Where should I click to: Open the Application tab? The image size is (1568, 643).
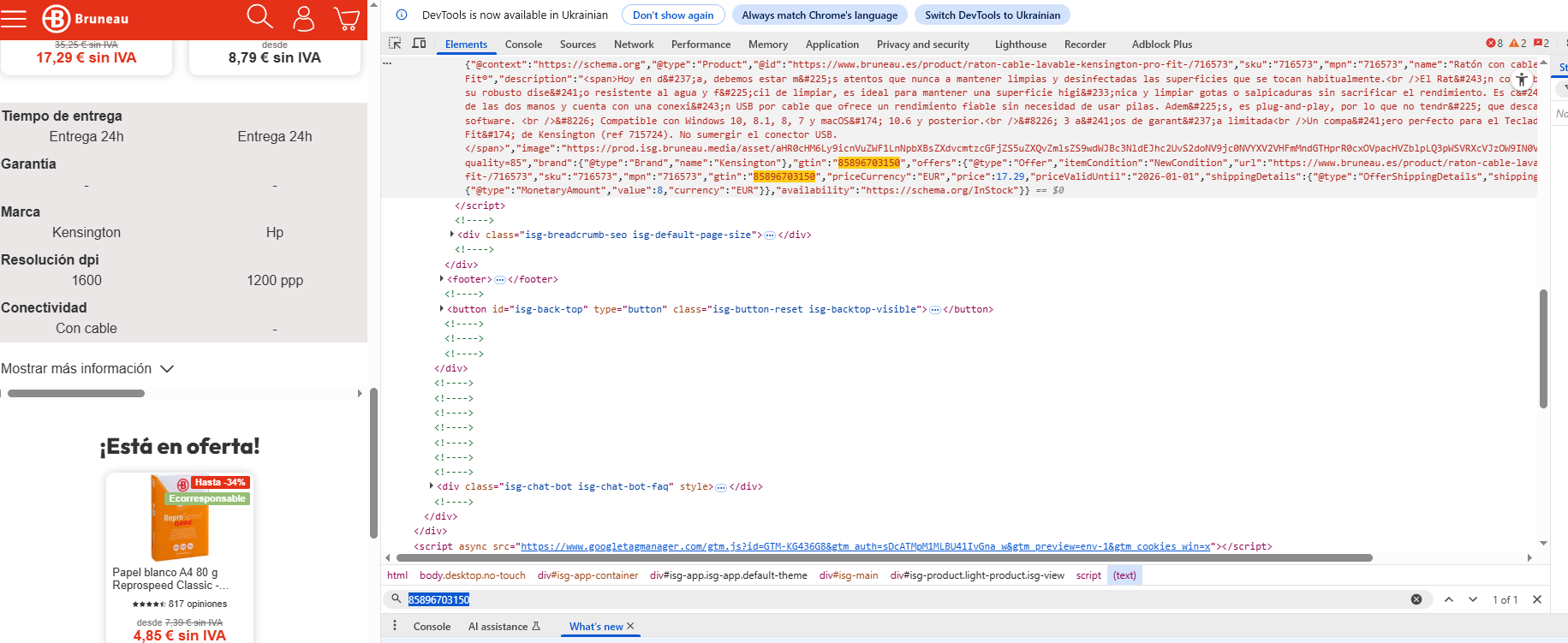coord(832,44)
